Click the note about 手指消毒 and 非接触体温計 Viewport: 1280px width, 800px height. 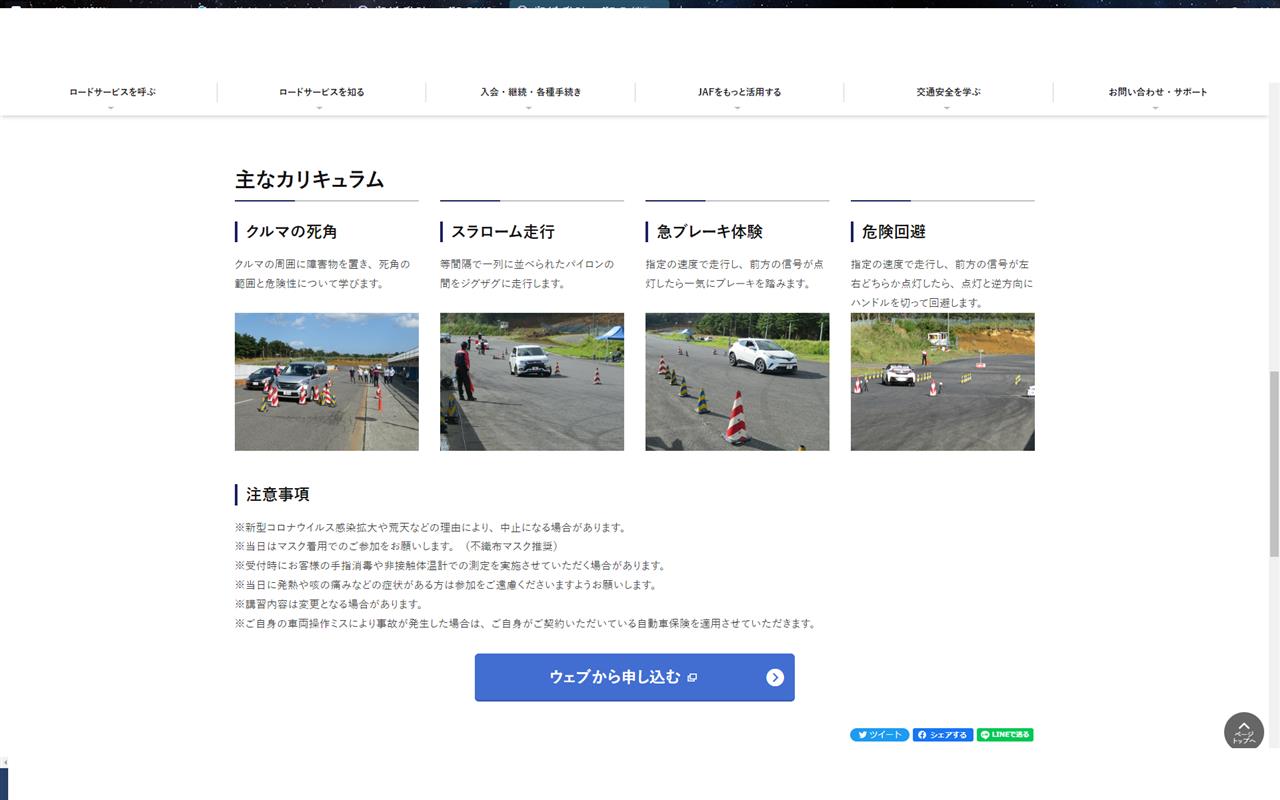(x=450, y=565)
